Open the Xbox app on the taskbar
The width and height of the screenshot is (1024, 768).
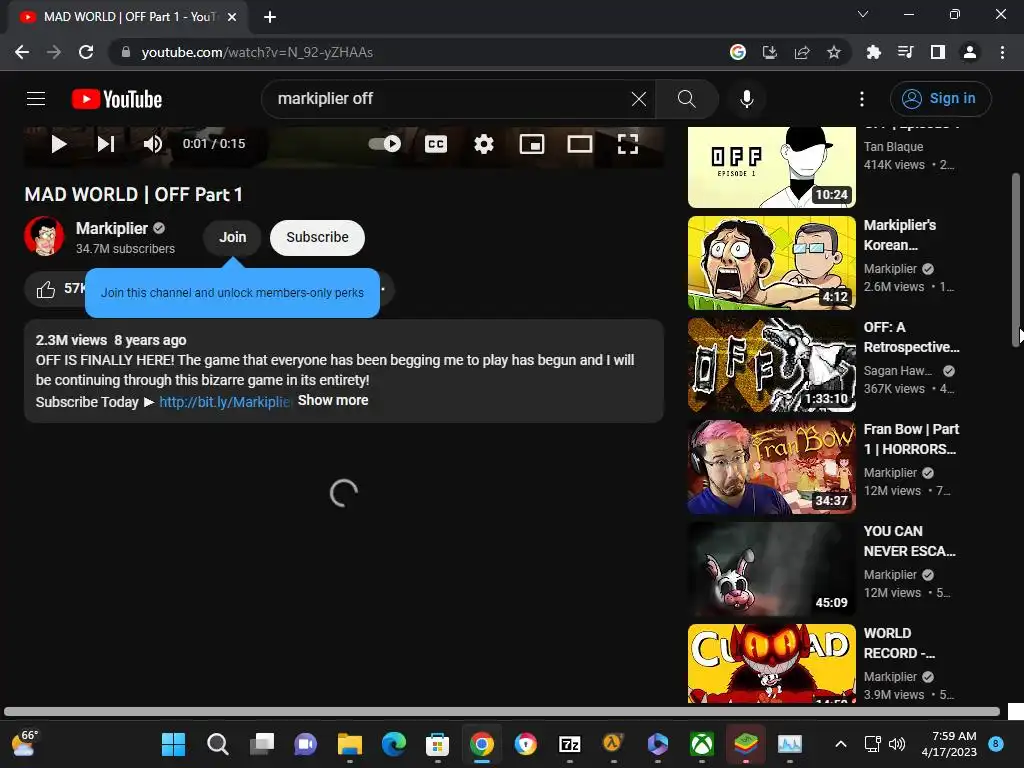[x=702, y=744]
